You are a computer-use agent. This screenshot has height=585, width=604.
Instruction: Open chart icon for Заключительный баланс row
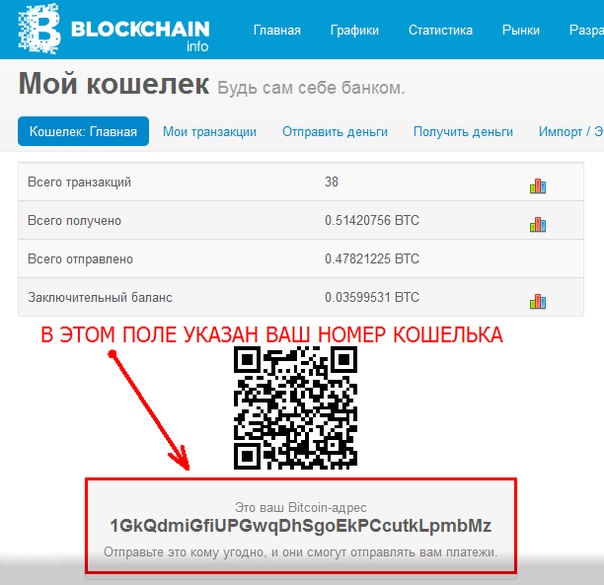coord(538,302)
